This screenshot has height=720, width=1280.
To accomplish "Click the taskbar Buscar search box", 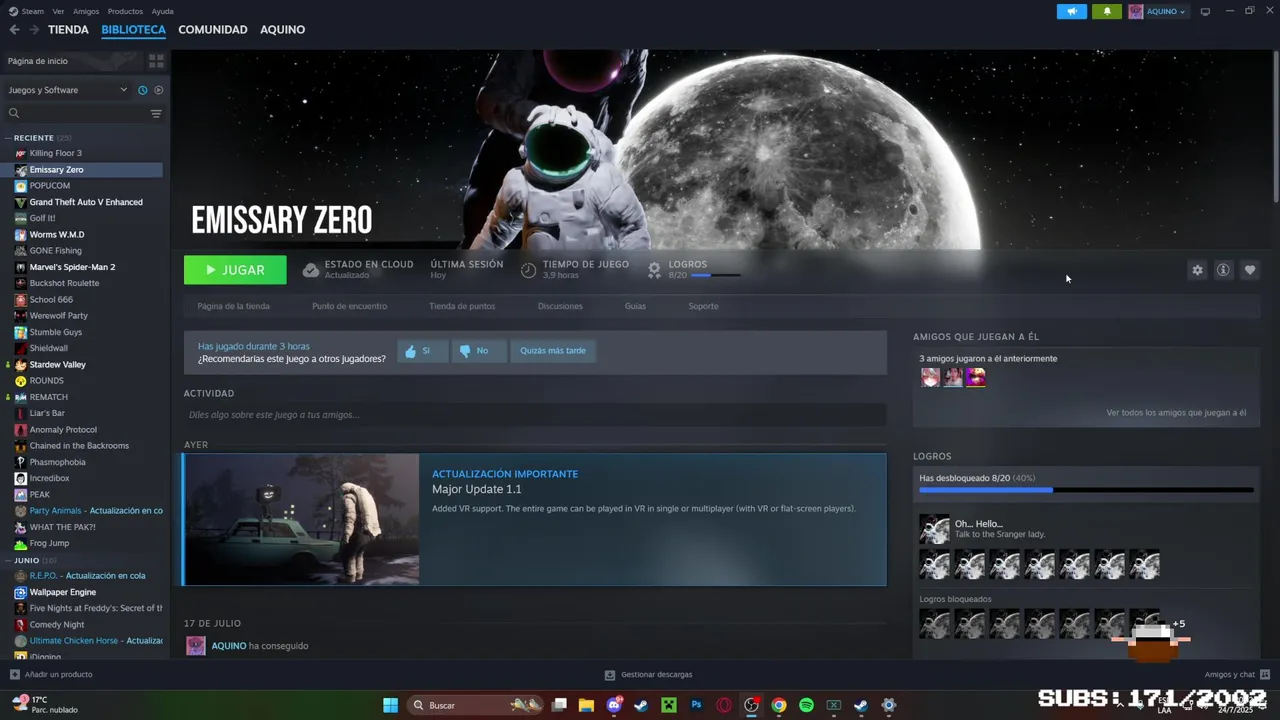I will pos(475,706).
